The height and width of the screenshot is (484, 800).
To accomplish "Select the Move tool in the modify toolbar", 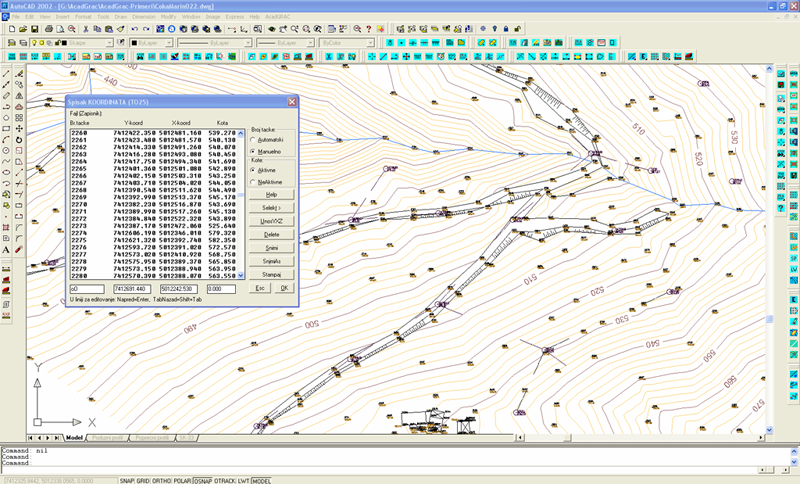I will (19, 128).
